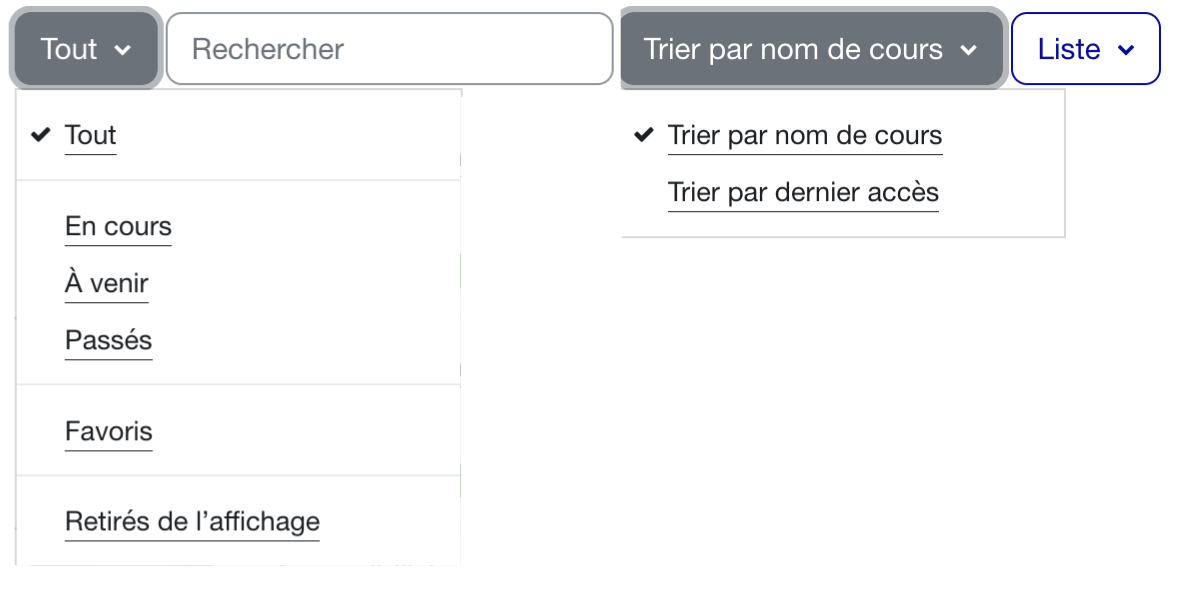Choose the En cours filter option
Image resolution: width=1184 pixels, height=611 pixels.
(x=118, y=227)
